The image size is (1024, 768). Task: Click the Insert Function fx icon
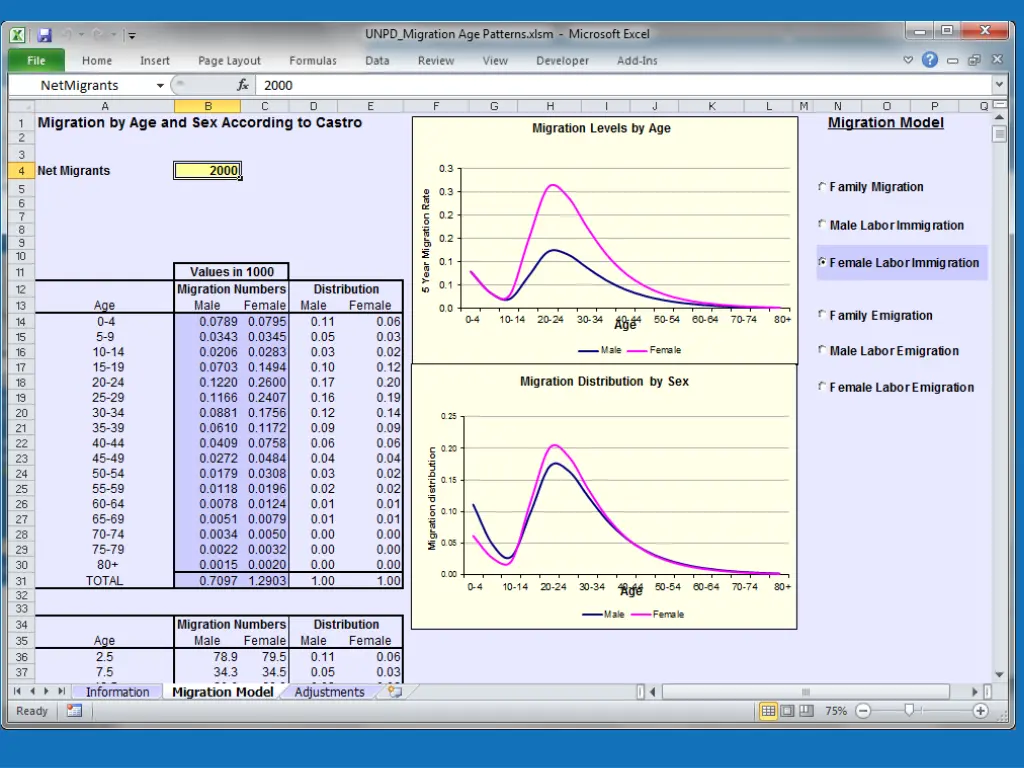[x=242, y=86]
